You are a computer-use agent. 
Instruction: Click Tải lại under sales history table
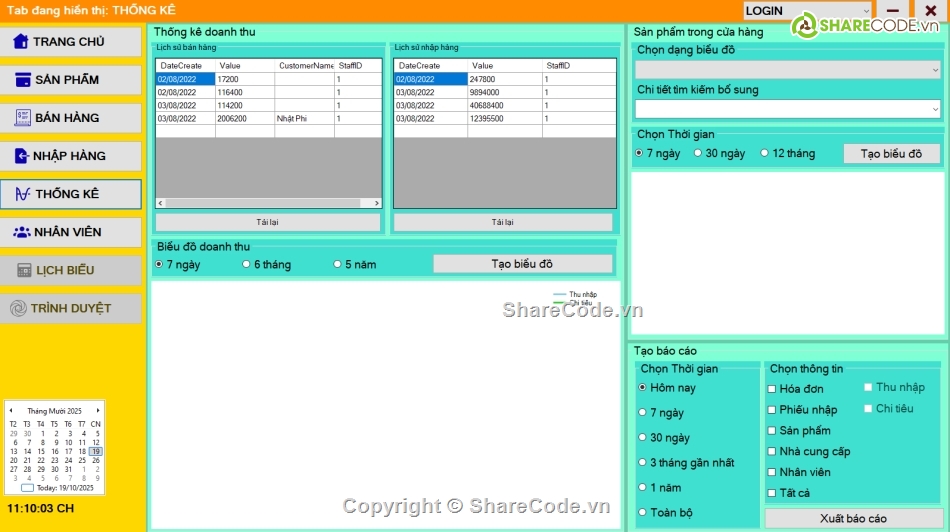(x=268, y=222)
